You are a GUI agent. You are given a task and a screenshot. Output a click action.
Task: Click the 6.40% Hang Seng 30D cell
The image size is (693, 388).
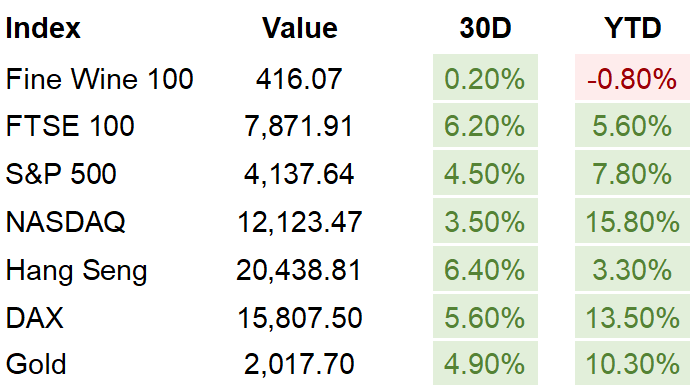485,269
